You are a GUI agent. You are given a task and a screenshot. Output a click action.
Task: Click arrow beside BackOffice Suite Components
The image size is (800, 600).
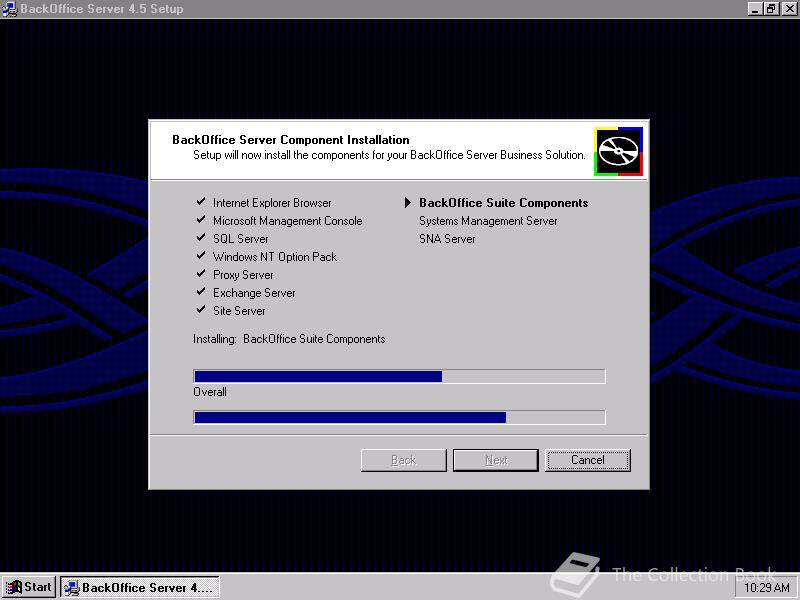coord(408,203)
